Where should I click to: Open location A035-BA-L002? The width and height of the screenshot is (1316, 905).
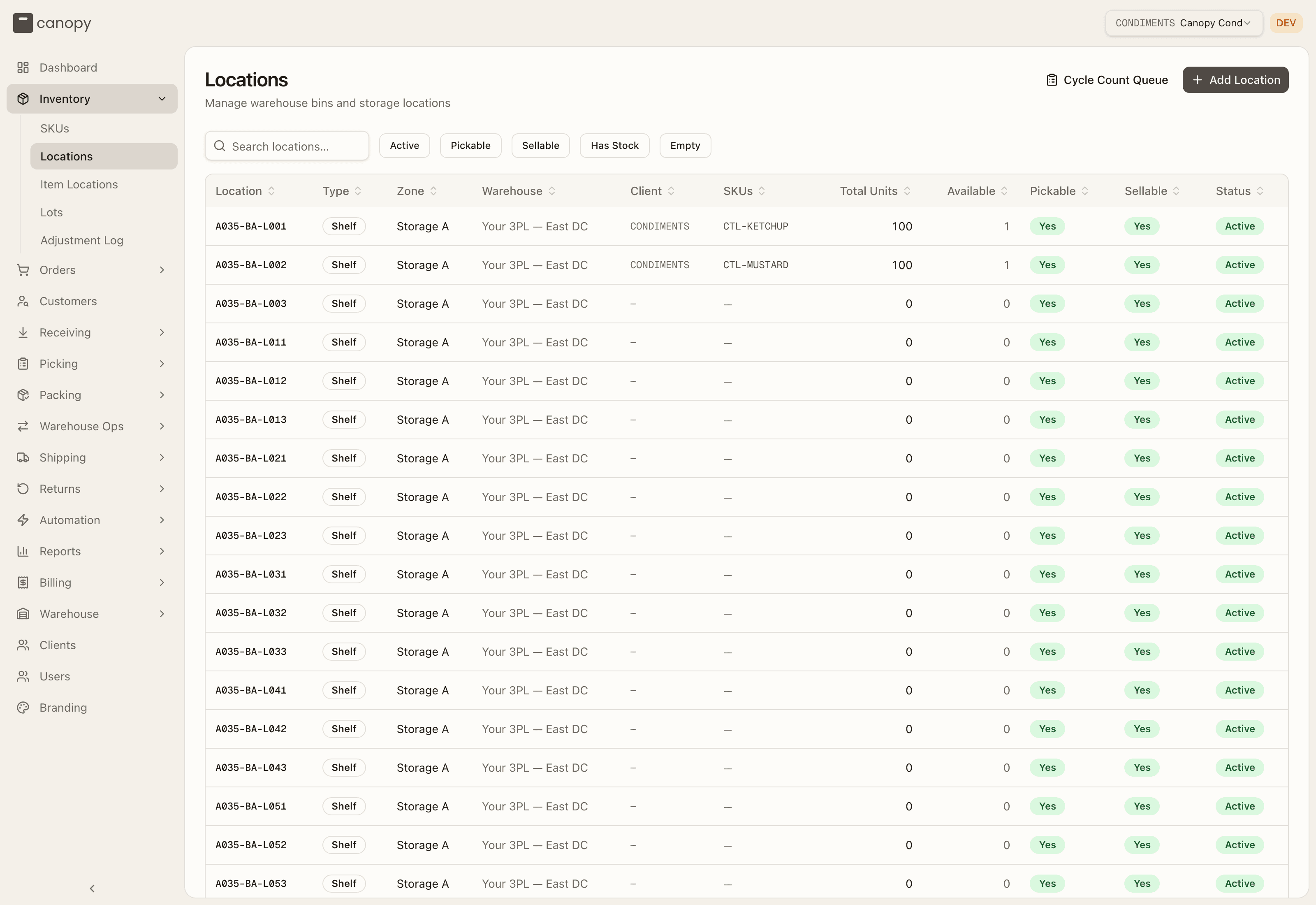click(x=250, y=265)
